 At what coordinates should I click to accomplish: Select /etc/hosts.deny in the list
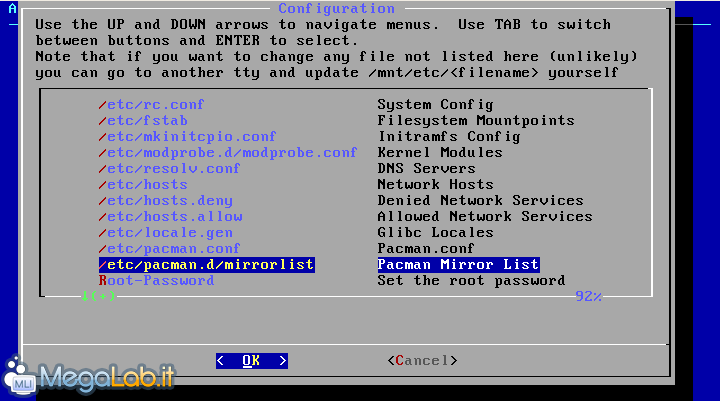166,201
